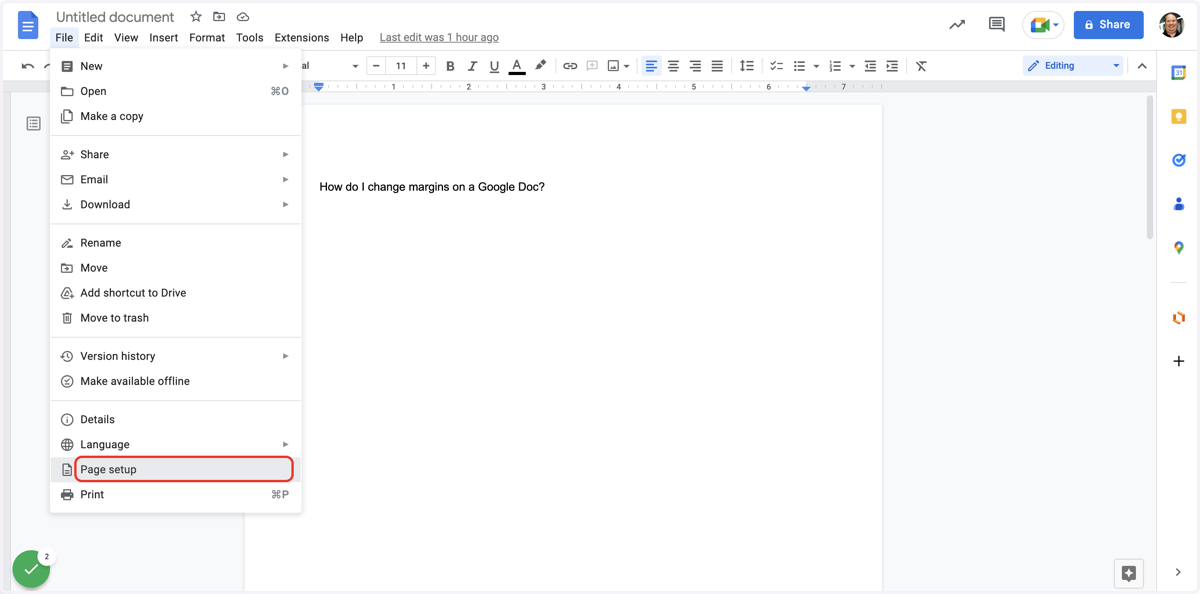1200x594 pixels.
Task: Open the activity dashboard trend icon
Action: tap(957, 25)
